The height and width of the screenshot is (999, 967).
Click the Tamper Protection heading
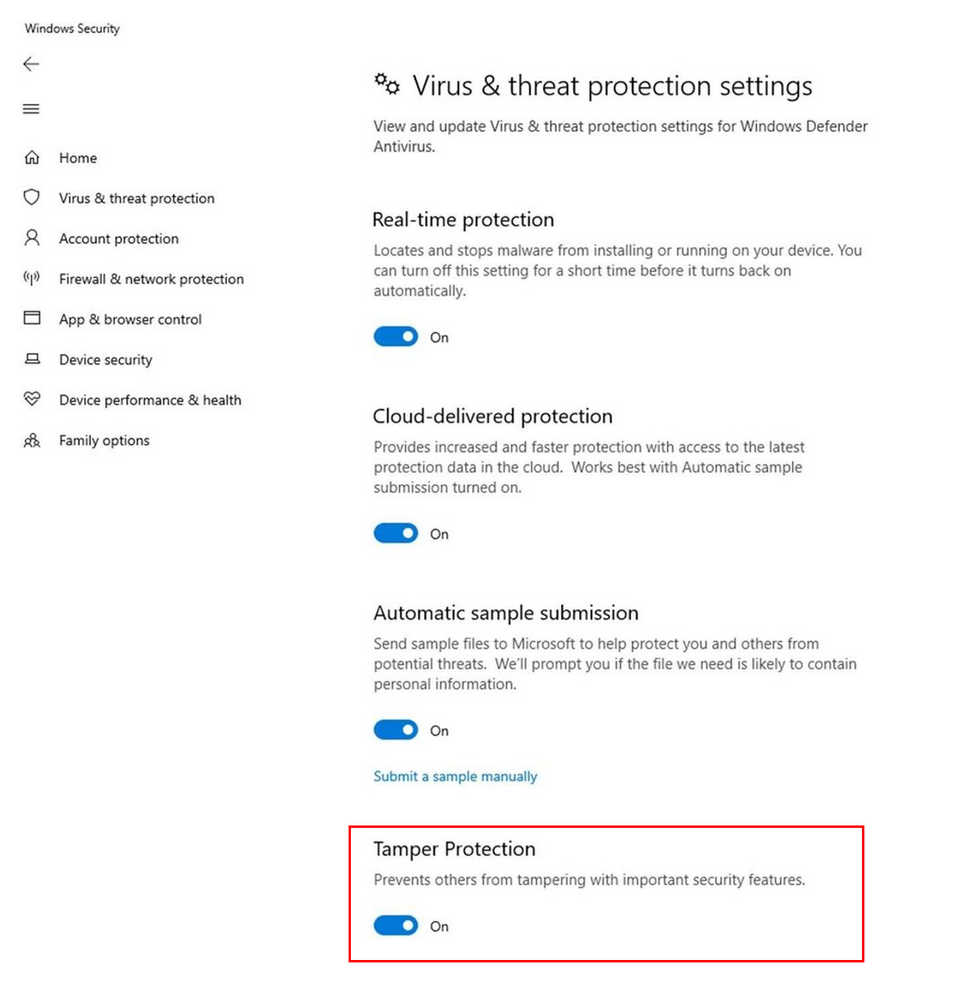coord(454,849)
